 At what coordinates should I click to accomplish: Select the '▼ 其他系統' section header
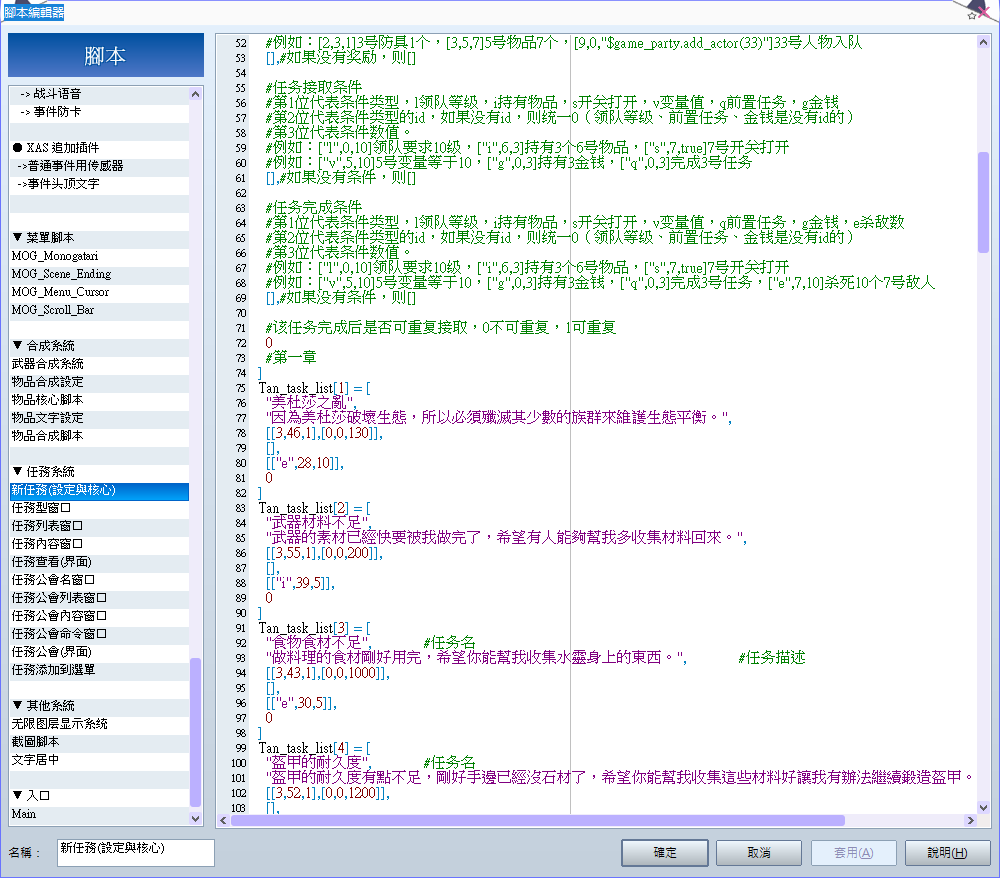[99, 706]
